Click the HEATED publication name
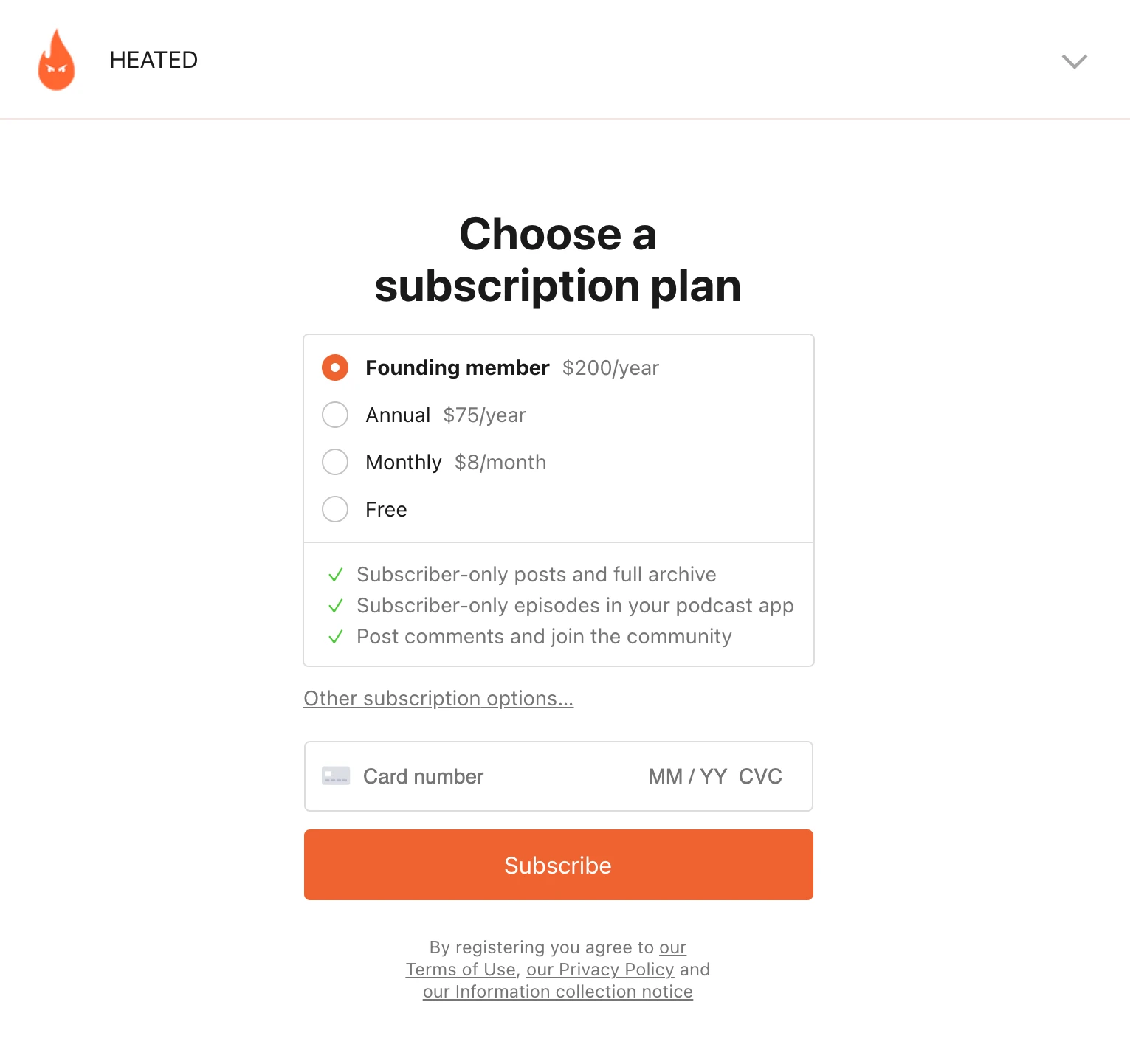The width and height of the screenshot is (1130, 1064). (x=154, y=60)
